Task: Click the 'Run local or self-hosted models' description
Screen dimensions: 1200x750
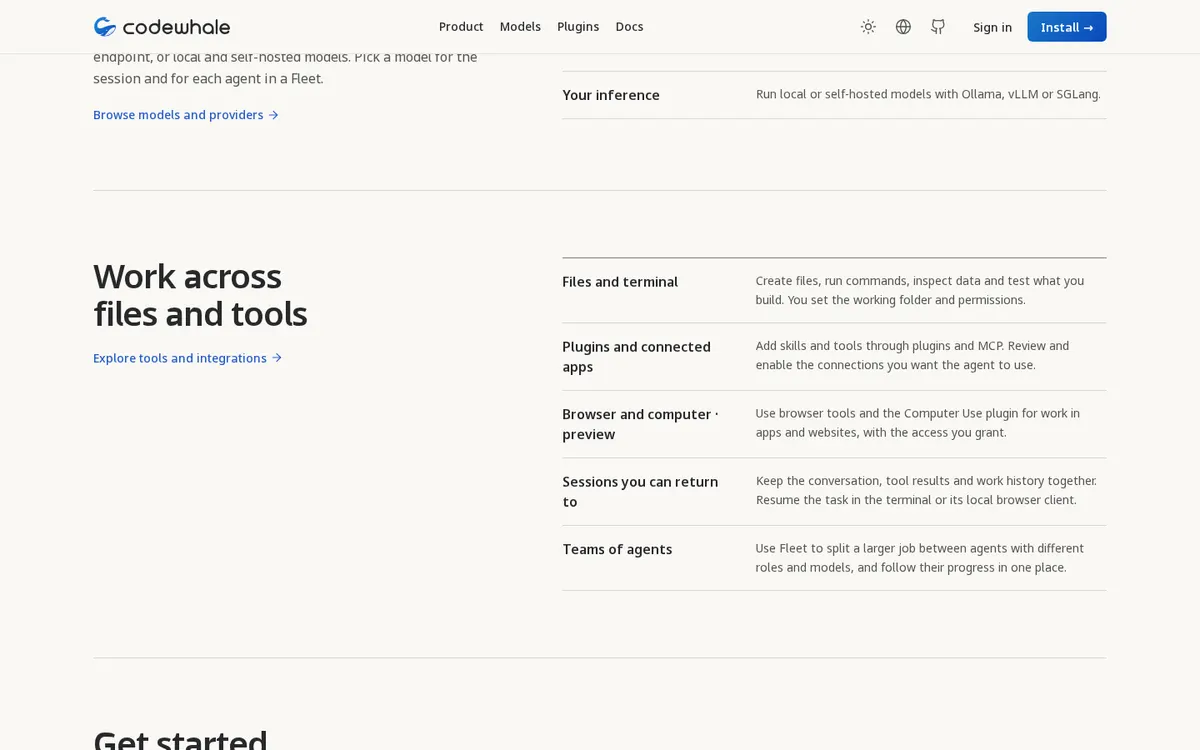Action: (x=928, y=94)
